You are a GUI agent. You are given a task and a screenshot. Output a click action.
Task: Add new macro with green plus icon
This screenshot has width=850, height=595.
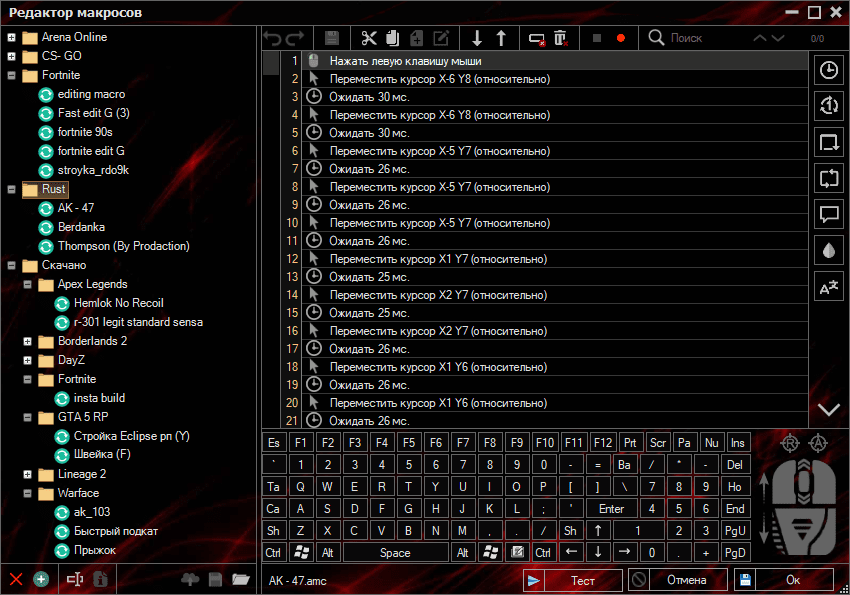point(41,579)
